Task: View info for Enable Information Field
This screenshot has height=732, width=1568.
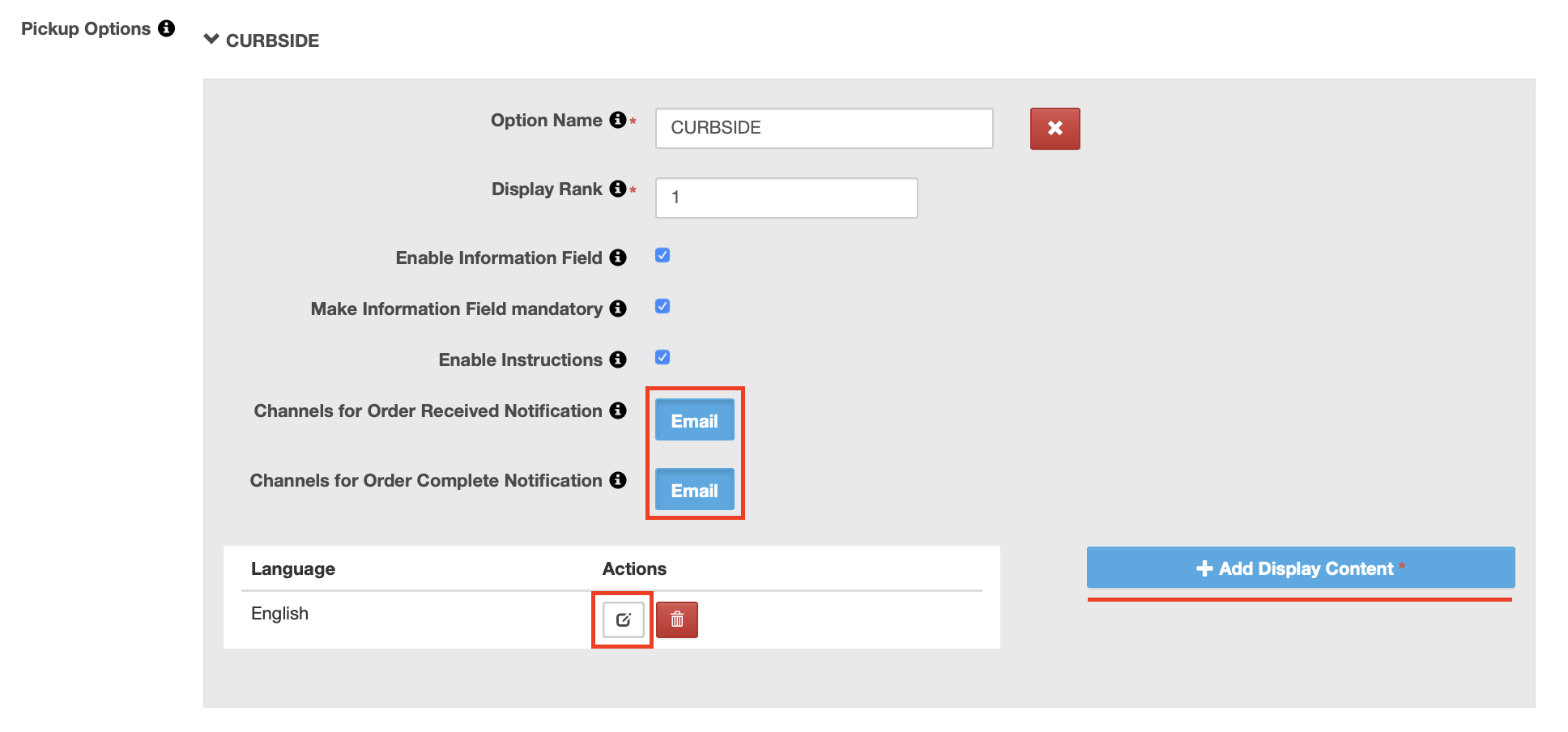Action: pos(618,257)
